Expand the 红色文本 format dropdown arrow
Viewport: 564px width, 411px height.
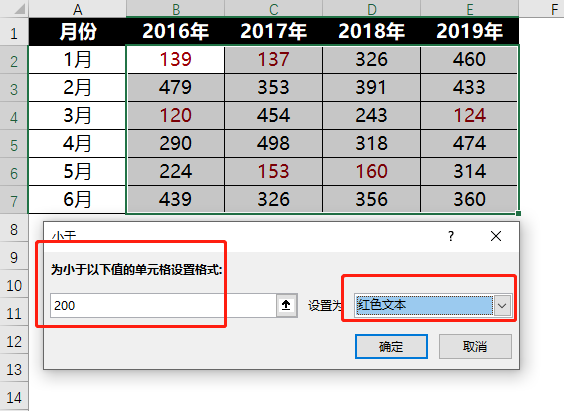(502, 306)
